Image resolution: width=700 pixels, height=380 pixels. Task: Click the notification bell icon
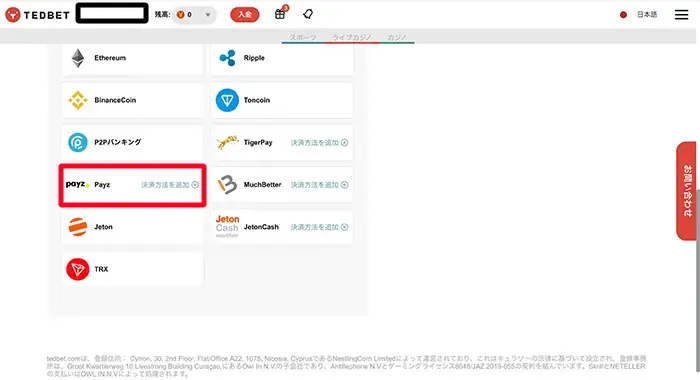[x=308, y=14]
